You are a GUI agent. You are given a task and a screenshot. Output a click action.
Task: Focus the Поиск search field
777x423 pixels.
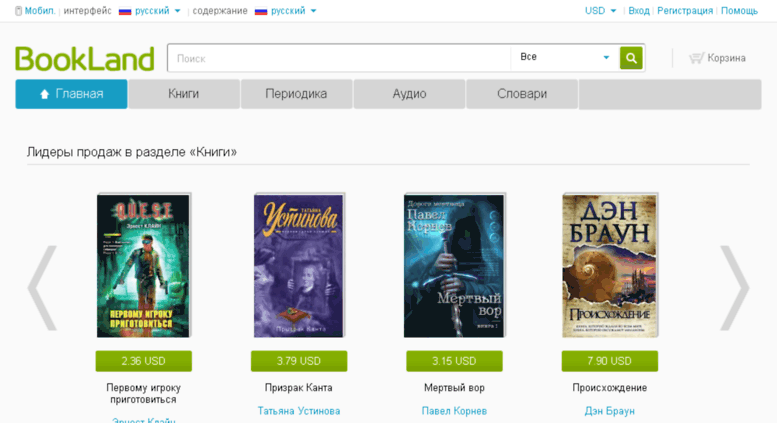click(339, 58)
